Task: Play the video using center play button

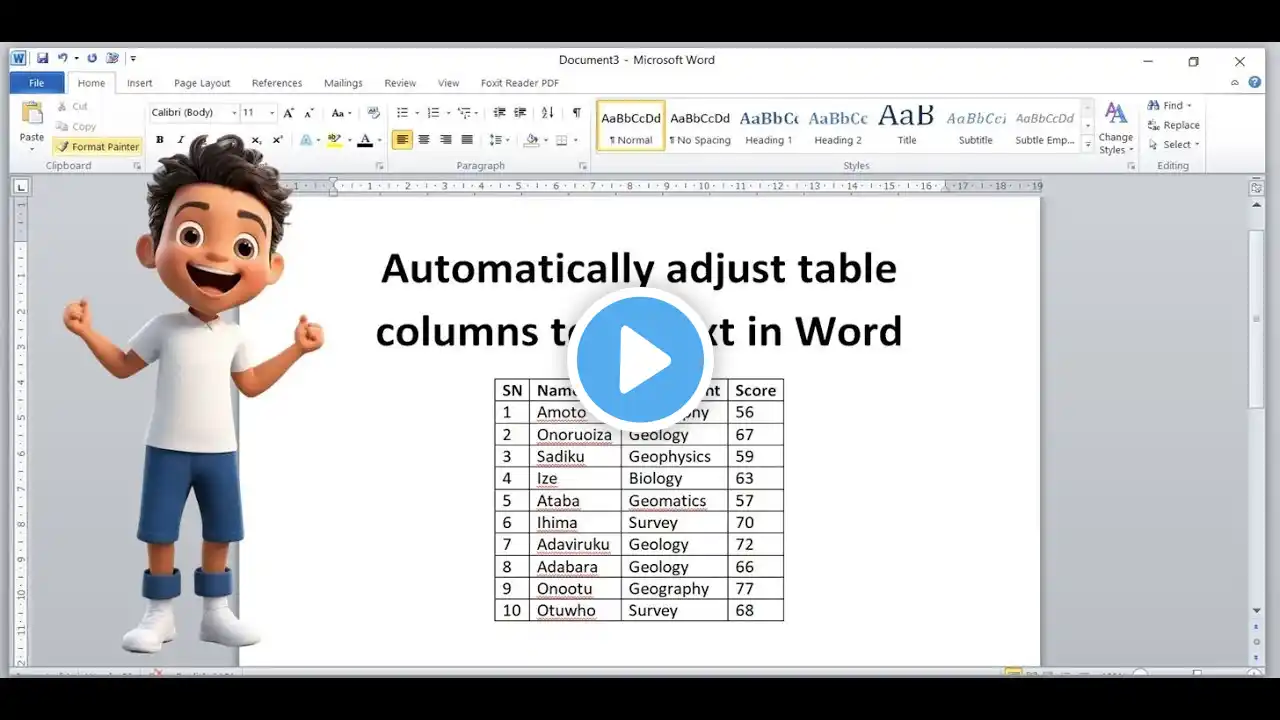Action: point(640,360)
